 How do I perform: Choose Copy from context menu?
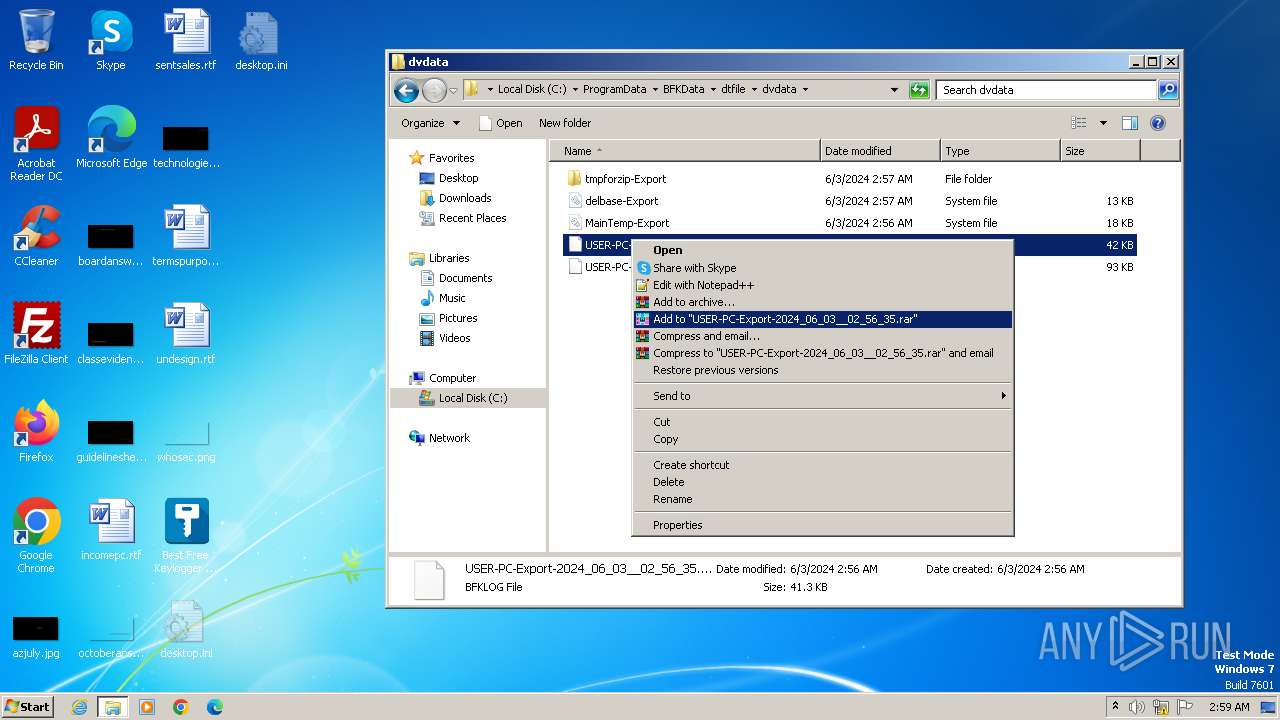coord(823,439)
